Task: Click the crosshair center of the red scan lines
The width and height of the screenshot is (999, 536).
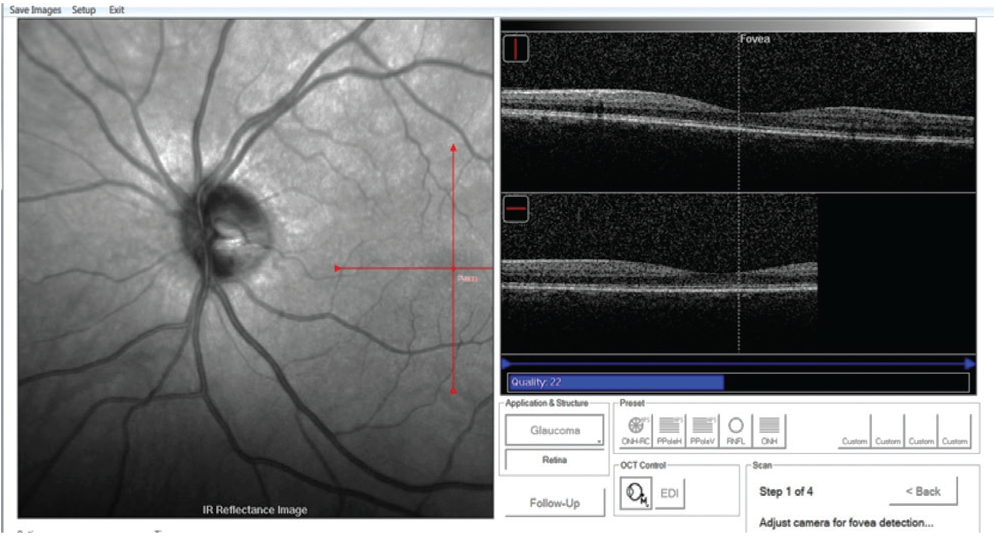Action: 453,268
